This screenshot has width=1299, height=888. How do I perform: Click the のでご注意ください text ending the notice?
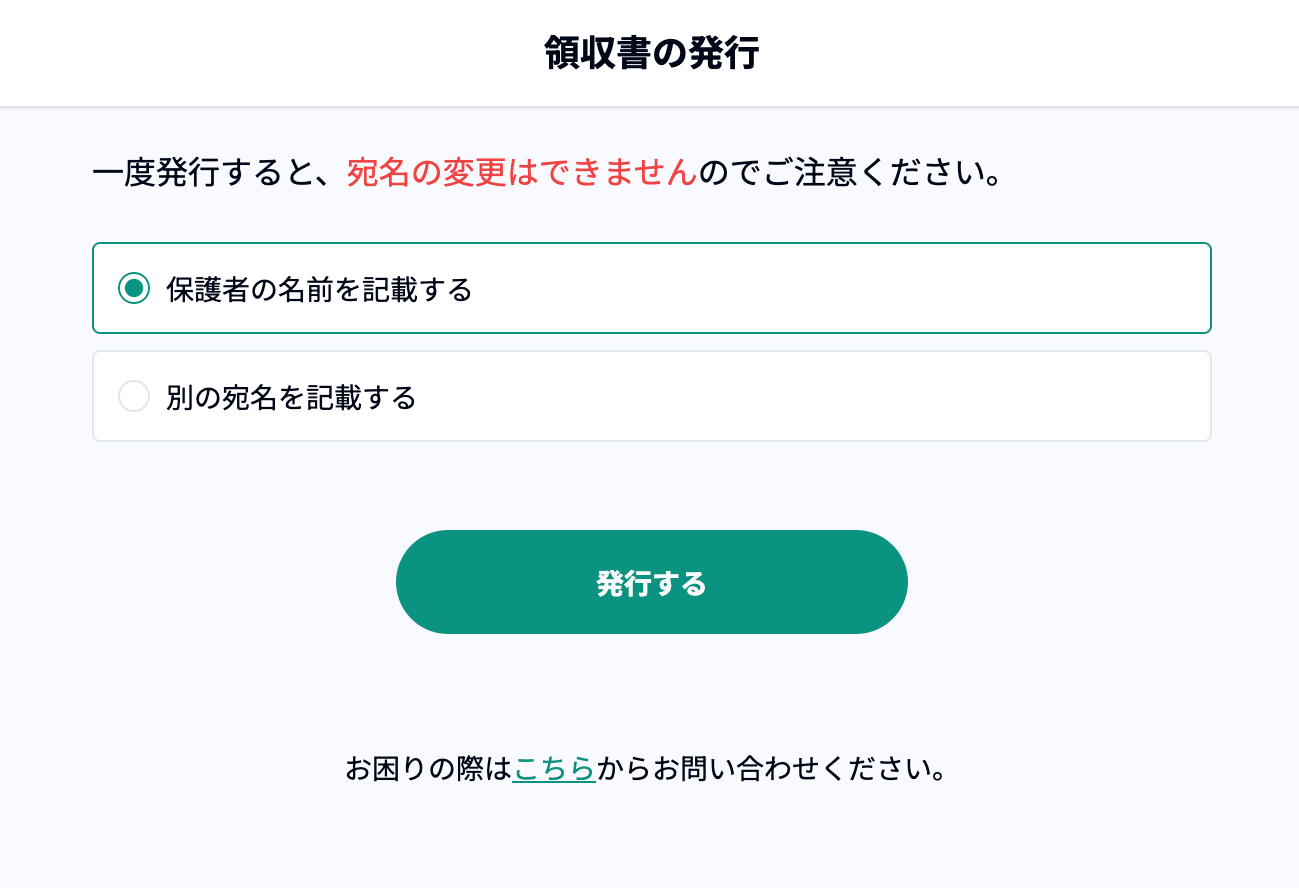[850, 174]
